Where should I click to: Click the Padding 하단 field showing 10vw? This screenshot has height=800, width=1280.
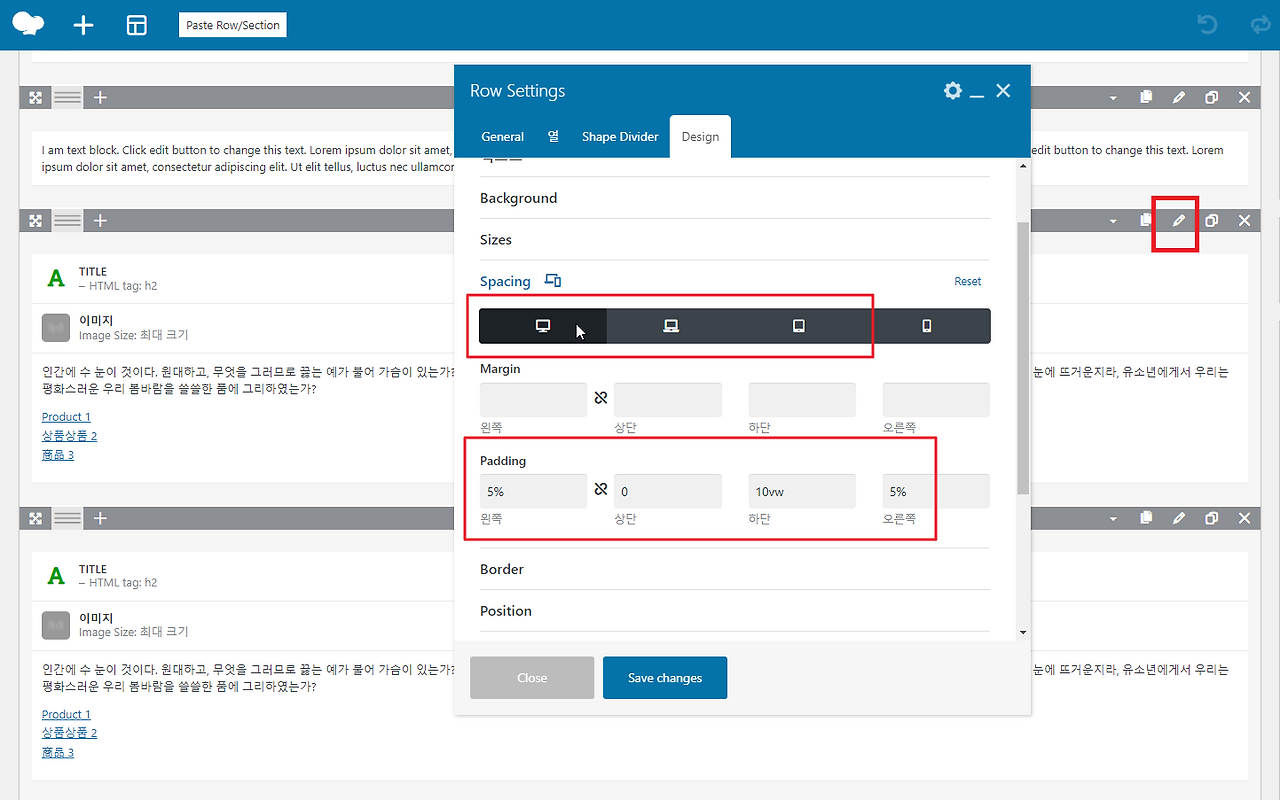pyautogui.click(x=802, y=491)
